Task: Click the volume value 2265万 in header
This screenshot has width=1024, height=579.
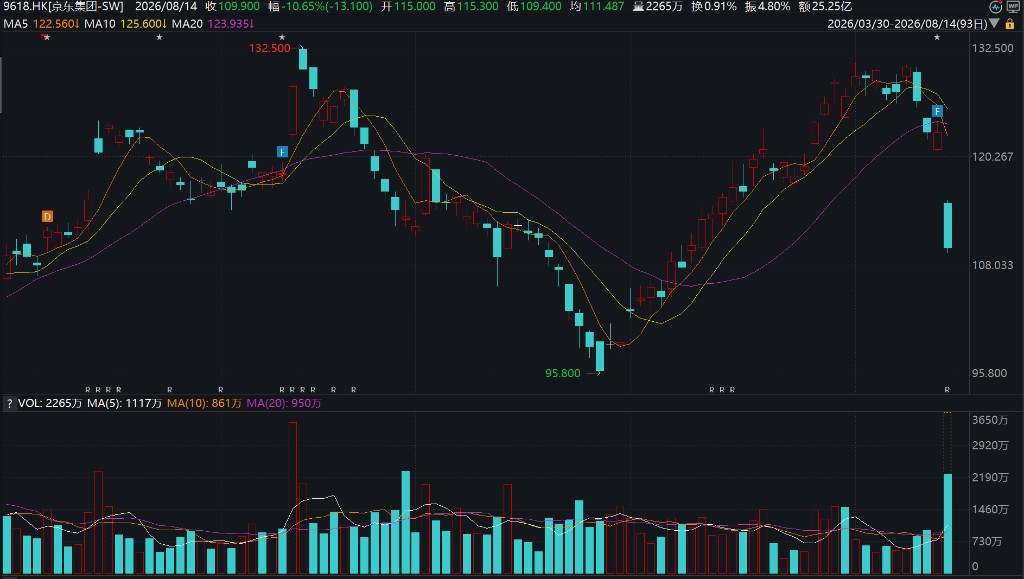Action: coord(664,7)
